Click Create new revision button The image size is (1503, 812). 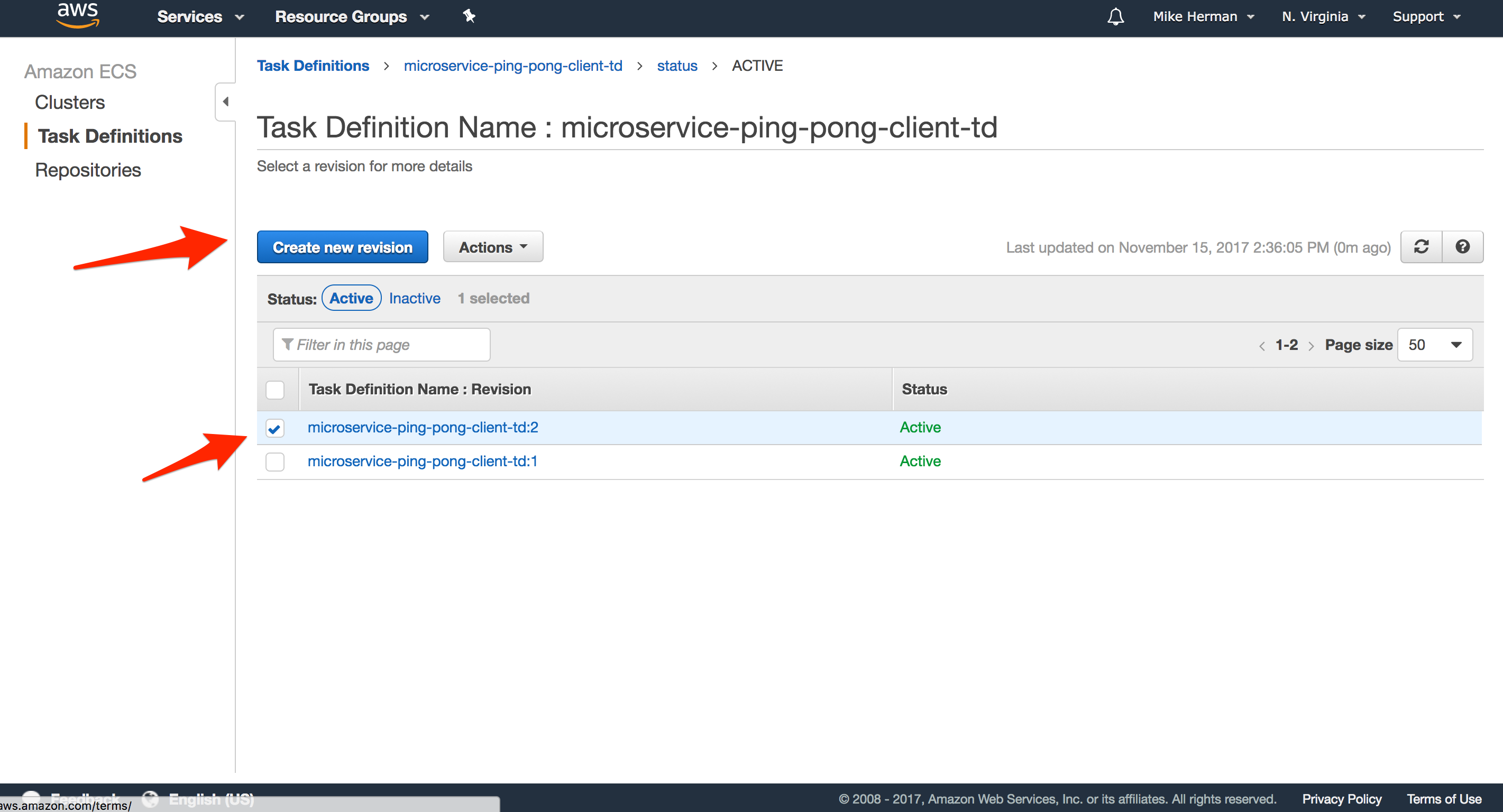point(343,247)
